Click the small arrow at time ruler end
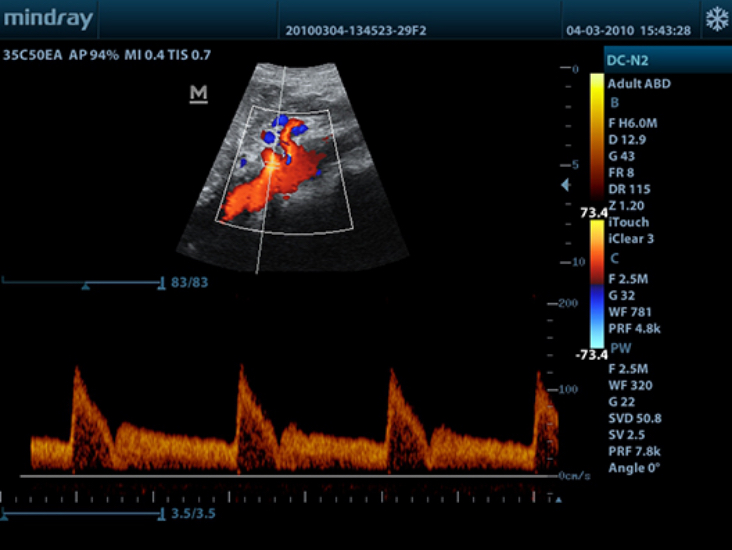 [558, 499]
